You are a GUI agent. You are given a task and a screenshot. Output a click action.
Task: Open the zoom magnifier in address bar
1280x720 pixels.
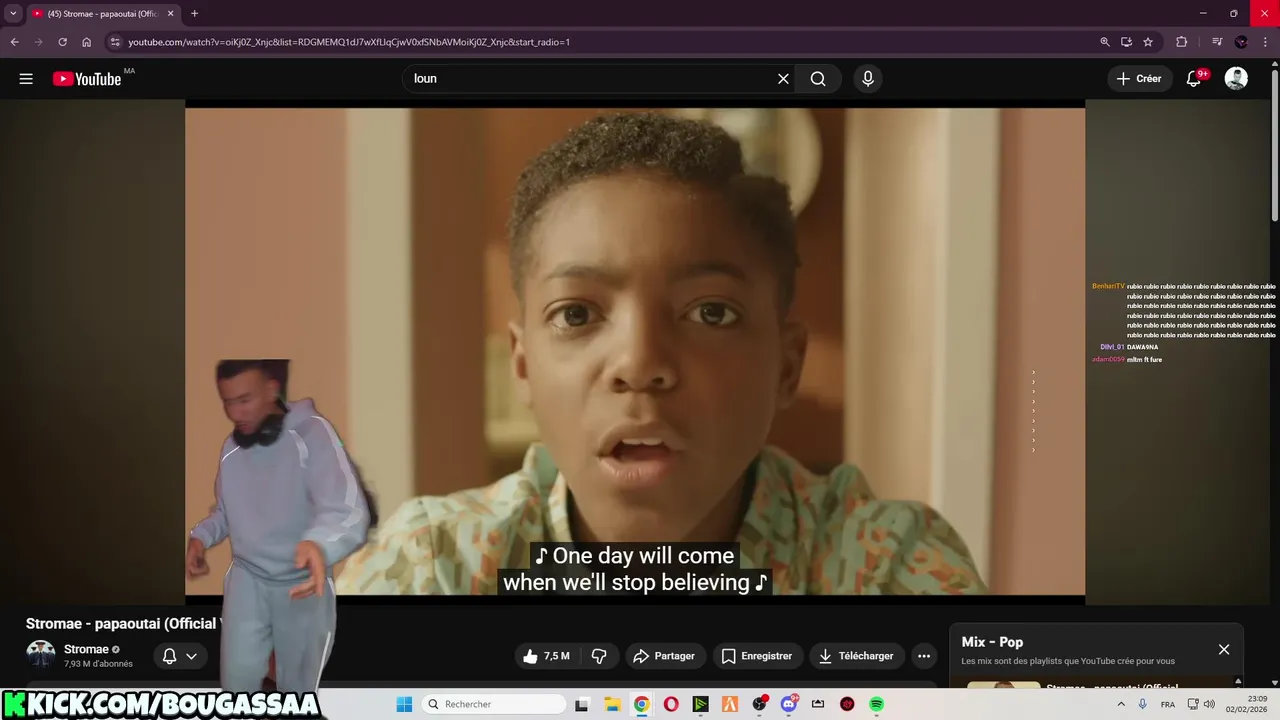click(1105, 42)
